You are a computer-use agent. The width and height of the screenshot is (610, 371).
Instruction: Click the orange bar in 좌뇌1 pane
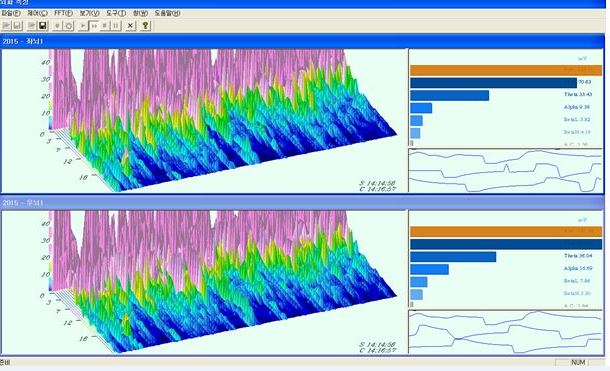click(506, 70)
